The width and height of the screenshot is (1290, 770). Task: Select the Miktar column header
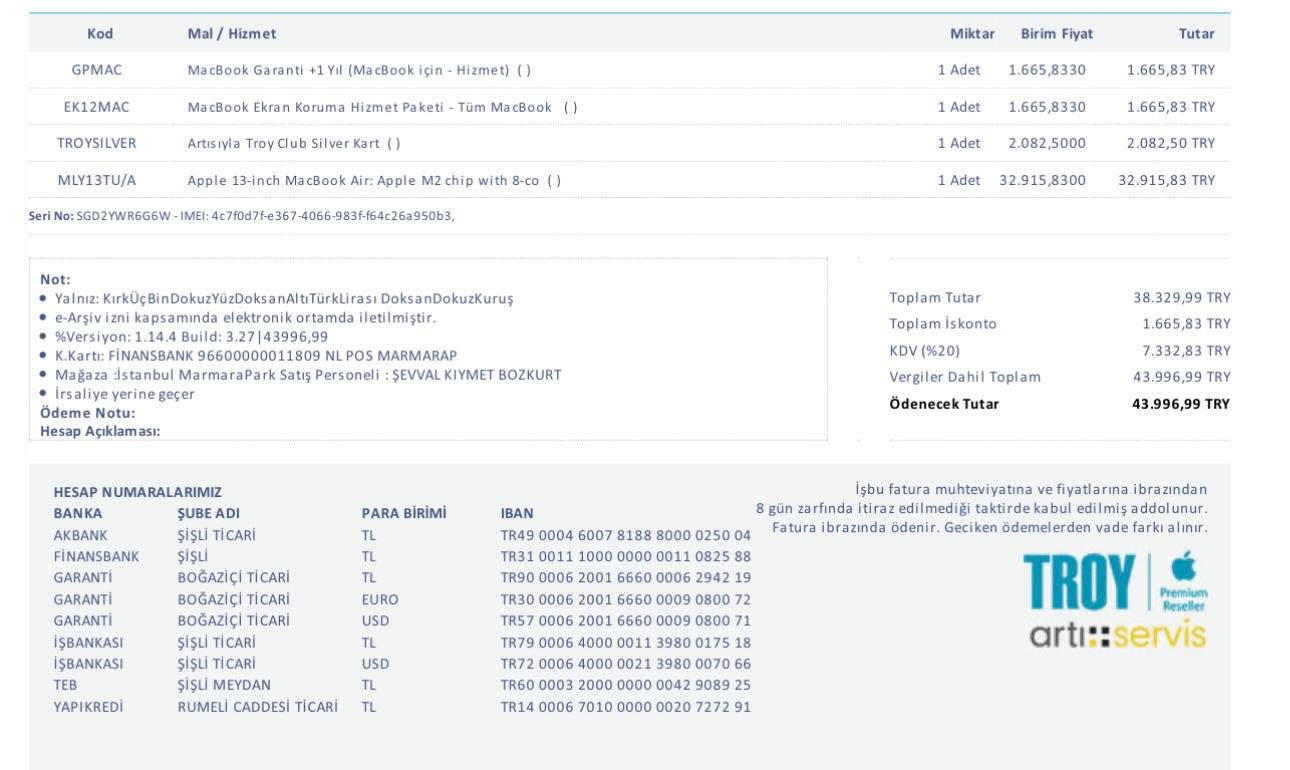pyautogui.click(x=972, y=34)
